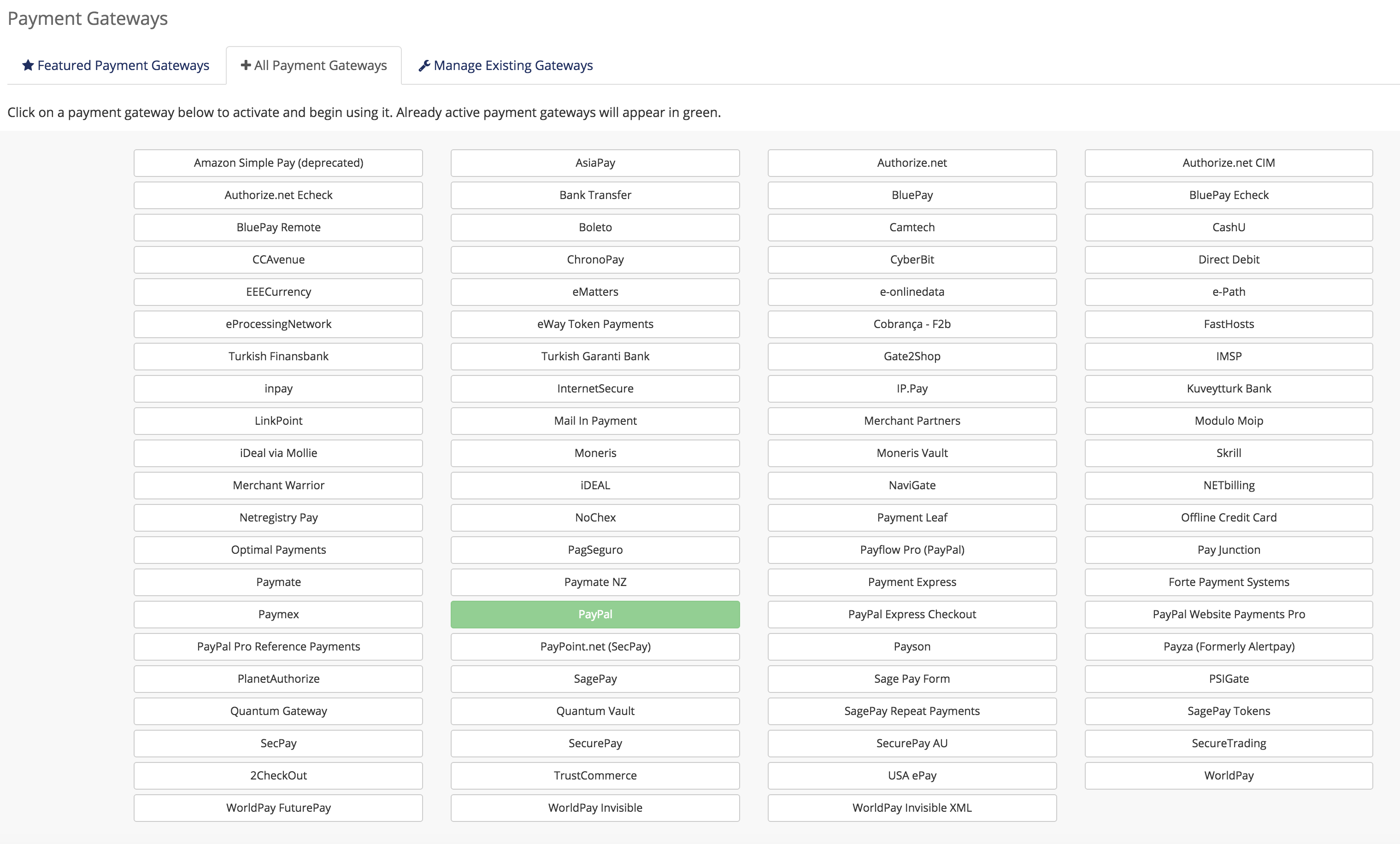
Task: Select Amazon Simple Pay (deprecated)
Action: point(278,163)
